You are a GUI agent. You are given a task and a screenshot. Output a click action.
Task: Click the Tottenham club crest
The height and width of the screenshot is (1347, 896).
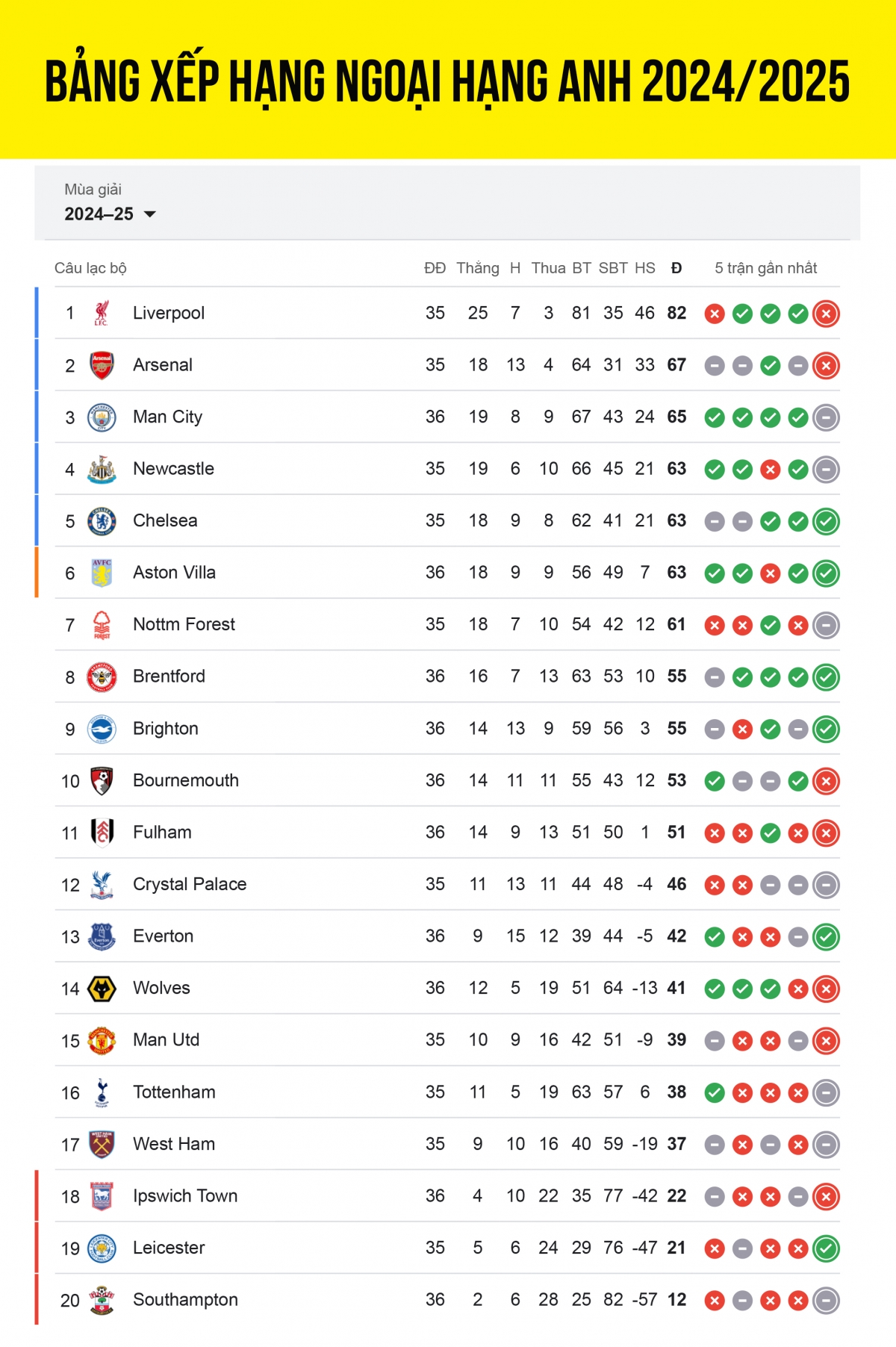point(102,1092)
